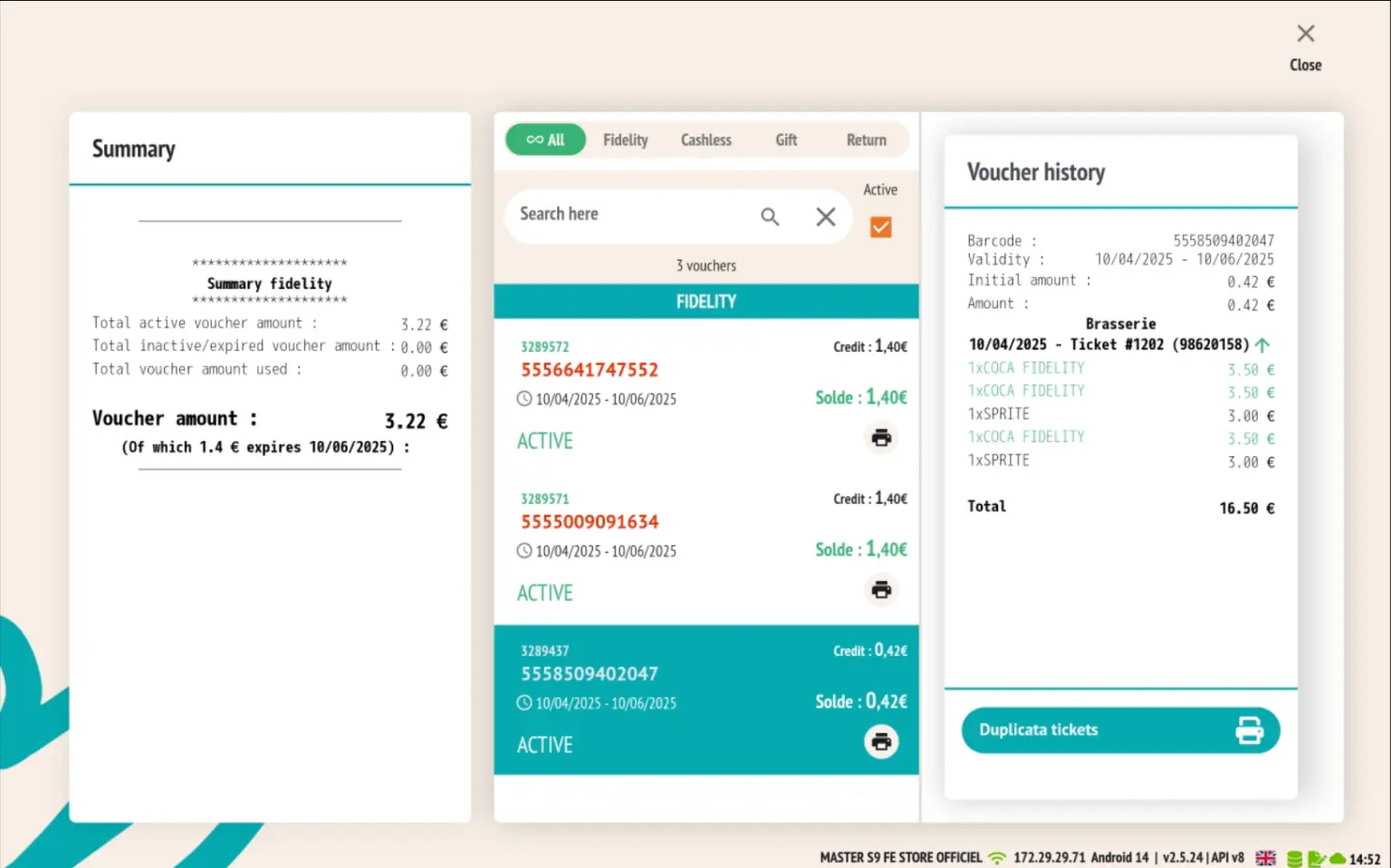Print voucher 5558509402047
The height and width of the screenshot is (868, 1391).
(881, 742)
